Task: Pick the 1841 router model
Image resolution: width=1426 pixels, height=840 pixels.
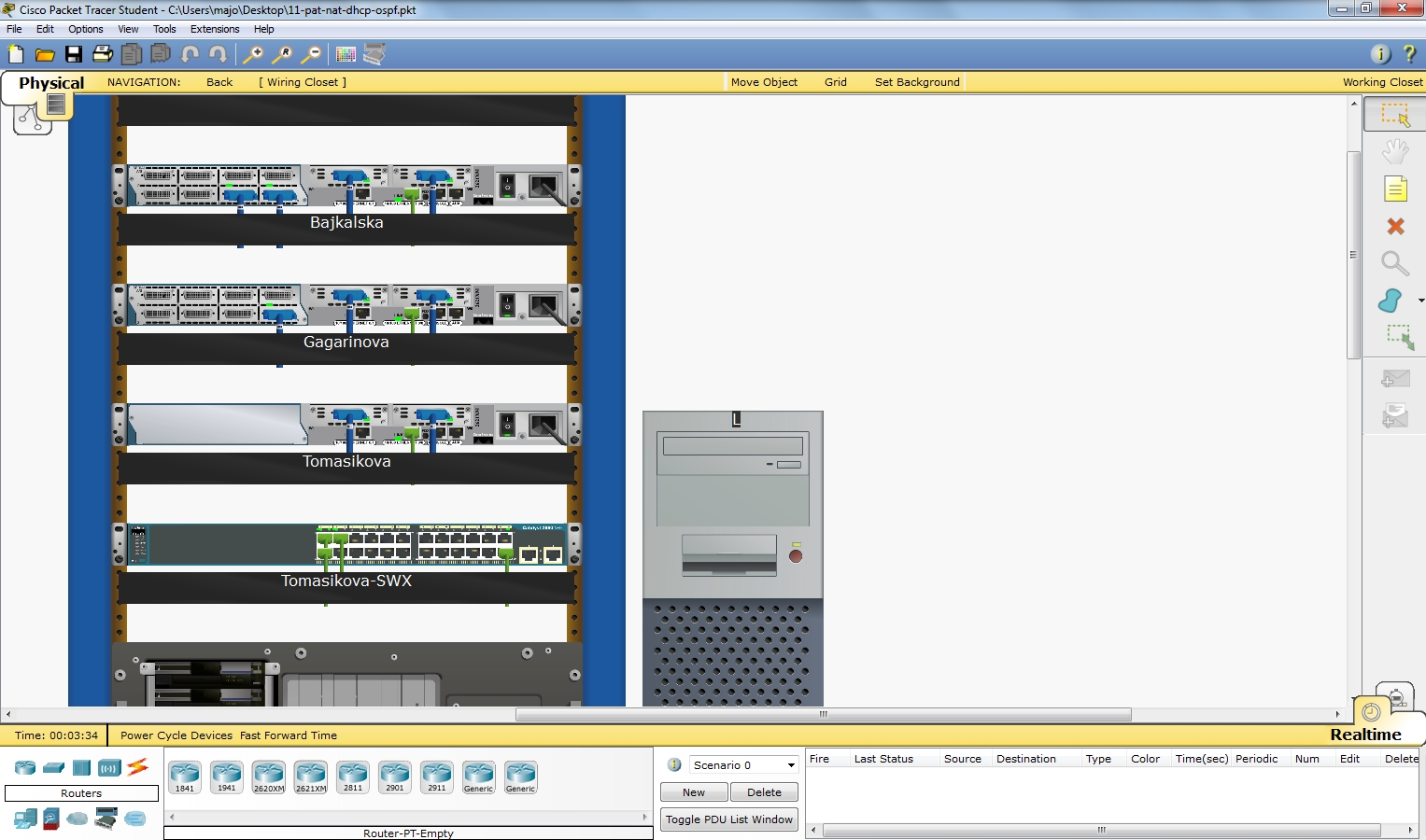Action: (x=185, y=777)
